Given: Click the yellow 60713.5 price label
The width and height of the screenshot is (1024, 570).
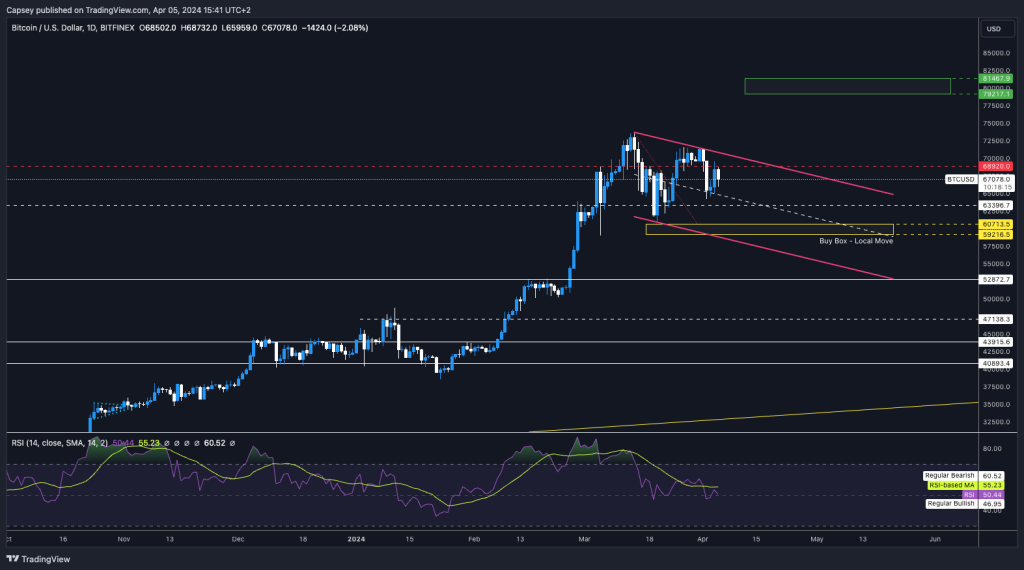Looking at the screenshot, I should tap(997, 224).
